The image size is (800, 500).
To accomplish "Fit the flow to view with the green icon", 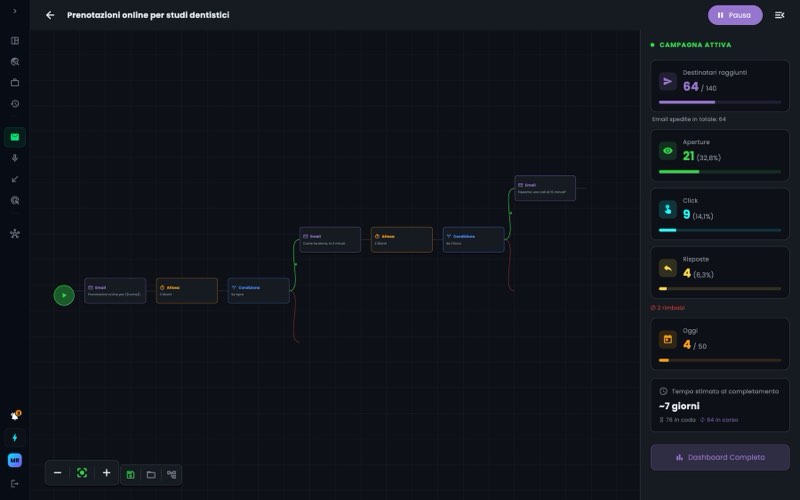I will [x=82, y=473].
